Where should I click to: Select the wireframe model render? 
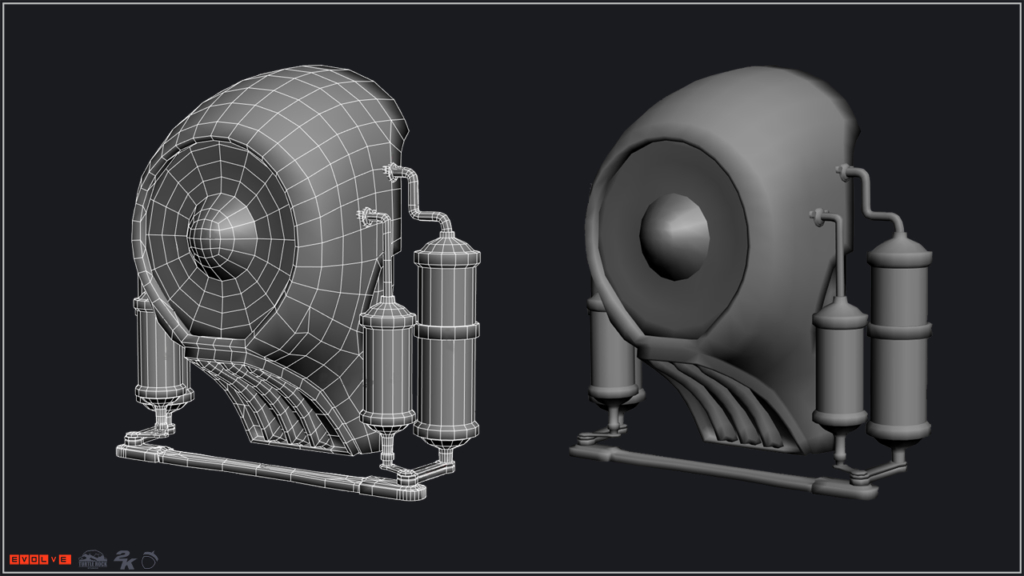[x=298, y=283]
